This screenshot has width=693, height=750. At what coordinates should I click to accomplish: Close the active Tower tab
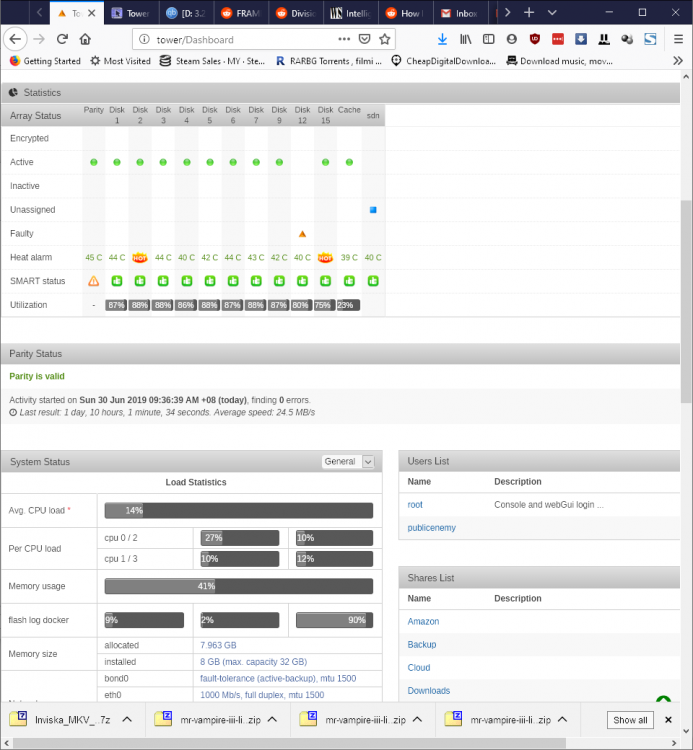click(x=92, y=13)
